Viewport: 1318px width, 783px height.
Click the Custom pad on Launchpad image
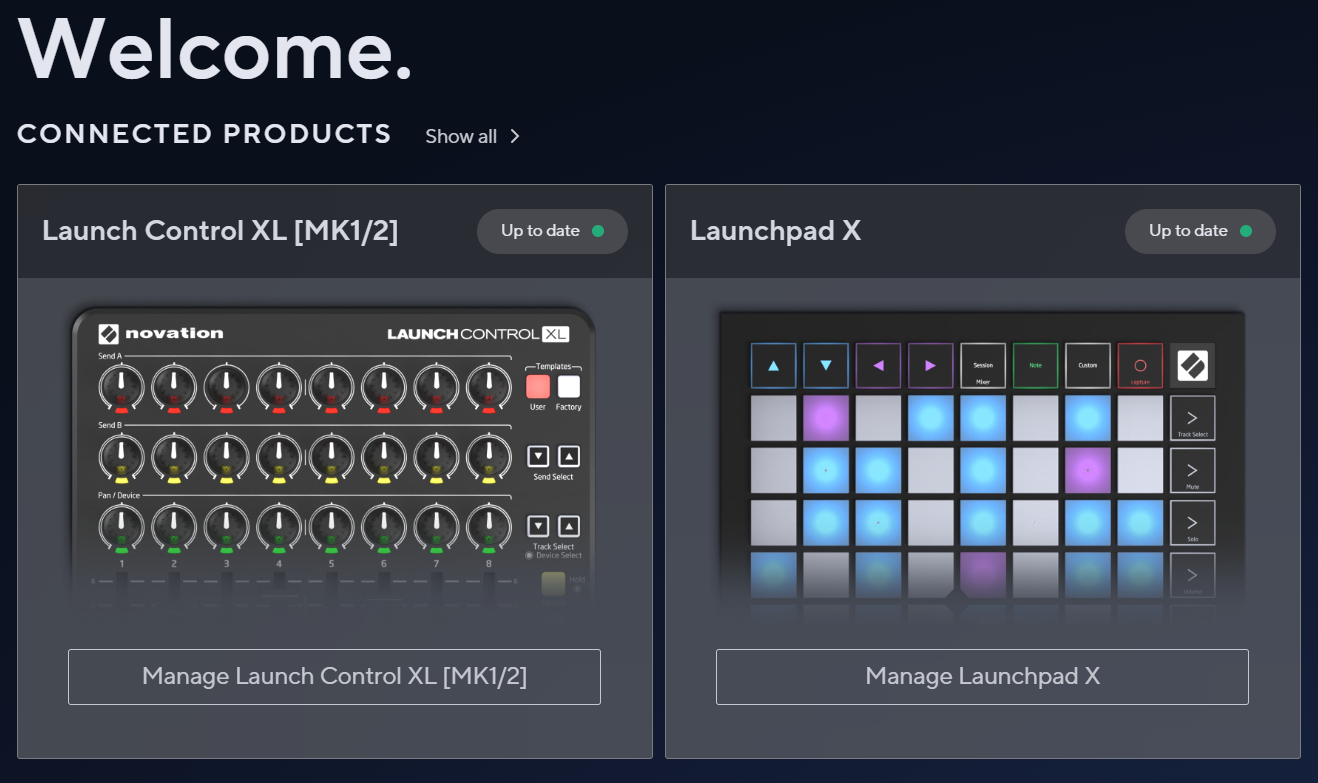click(x=1088, y=366)
